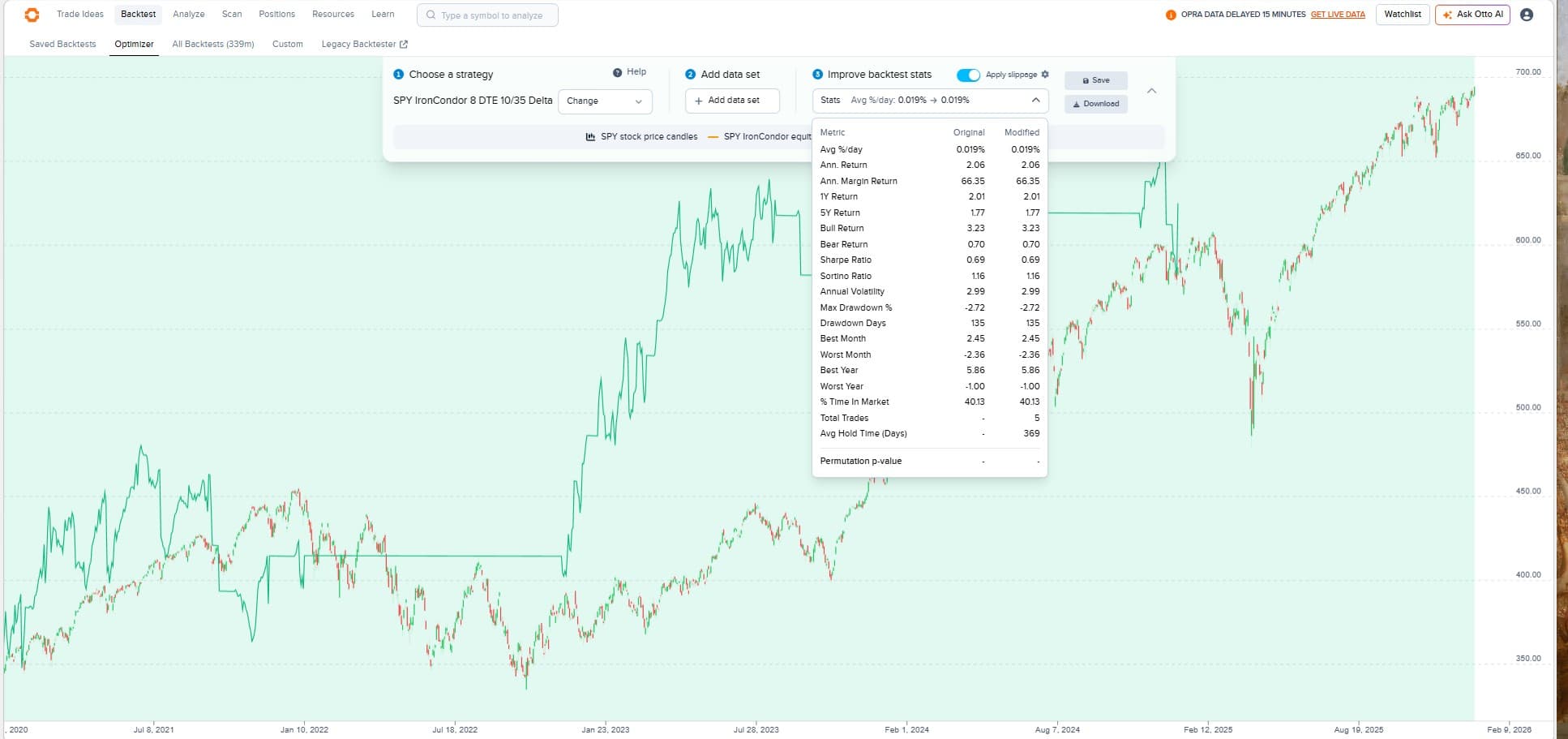
Task: Click the GET LIVE DATA link
Action: (1338, 15)
